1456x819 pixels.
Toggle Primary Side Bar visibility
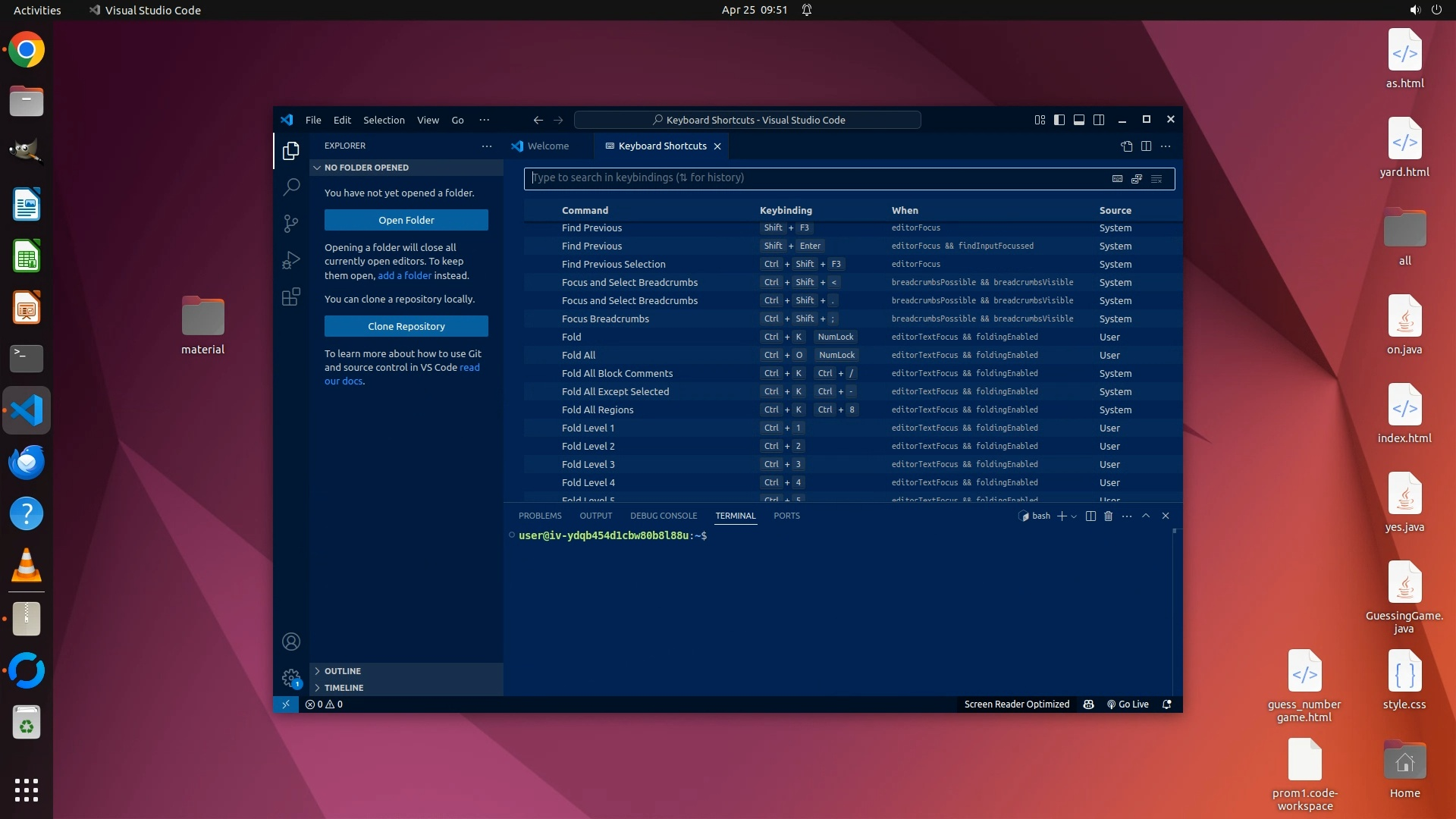pos(1059,120)
